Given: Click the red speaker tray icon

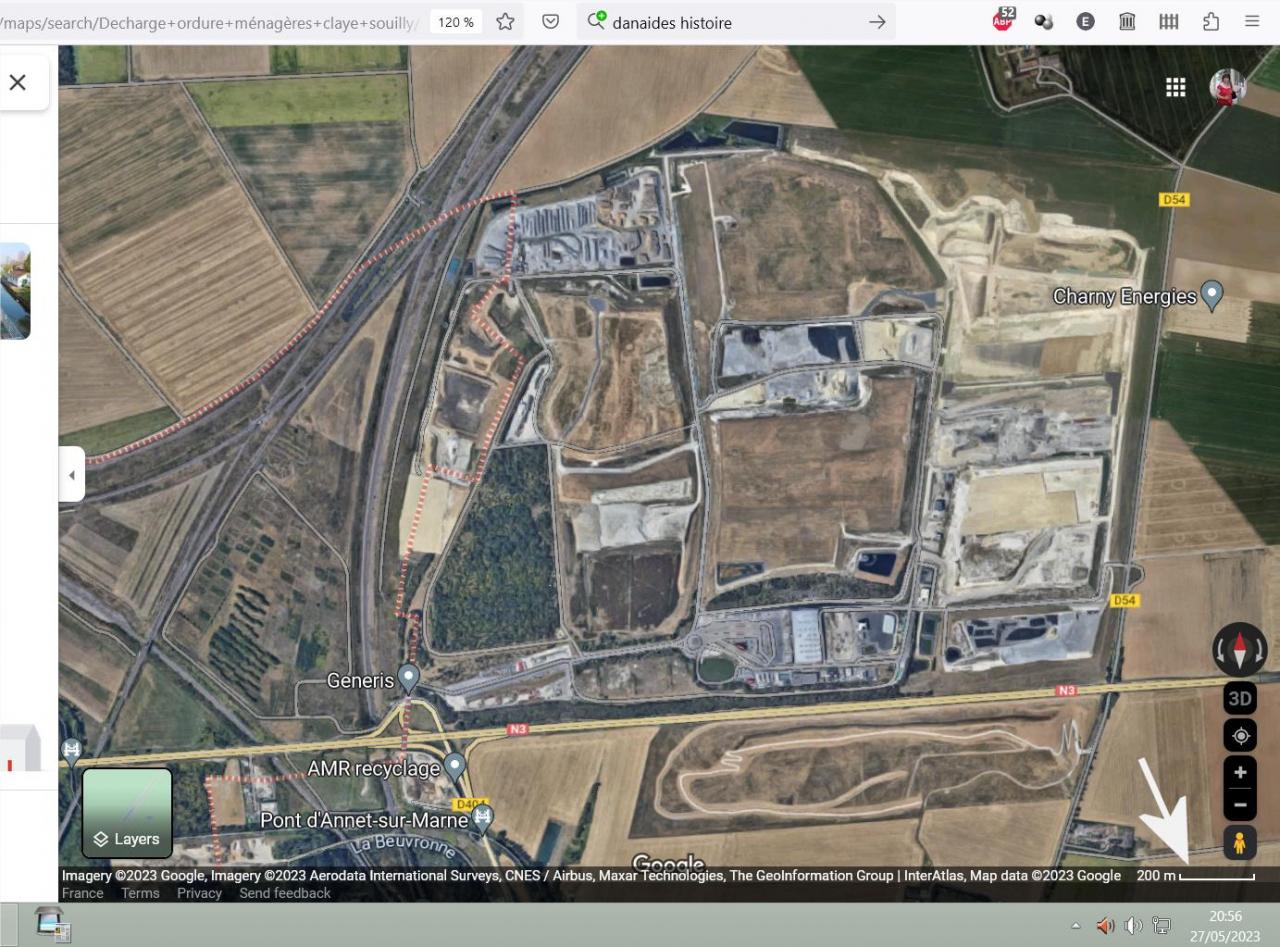Looking at the screenshot, I should click(1105, 926).
